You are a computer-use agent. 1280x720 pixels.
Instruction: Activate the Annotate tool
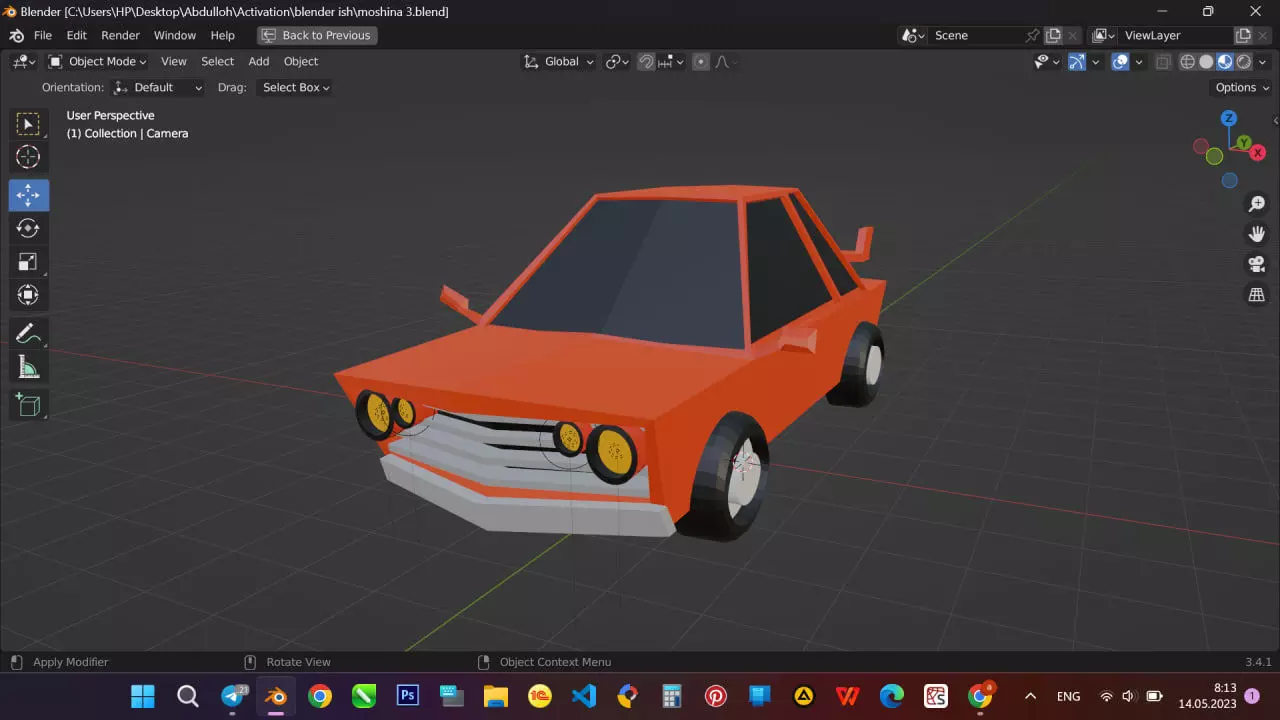28,334
